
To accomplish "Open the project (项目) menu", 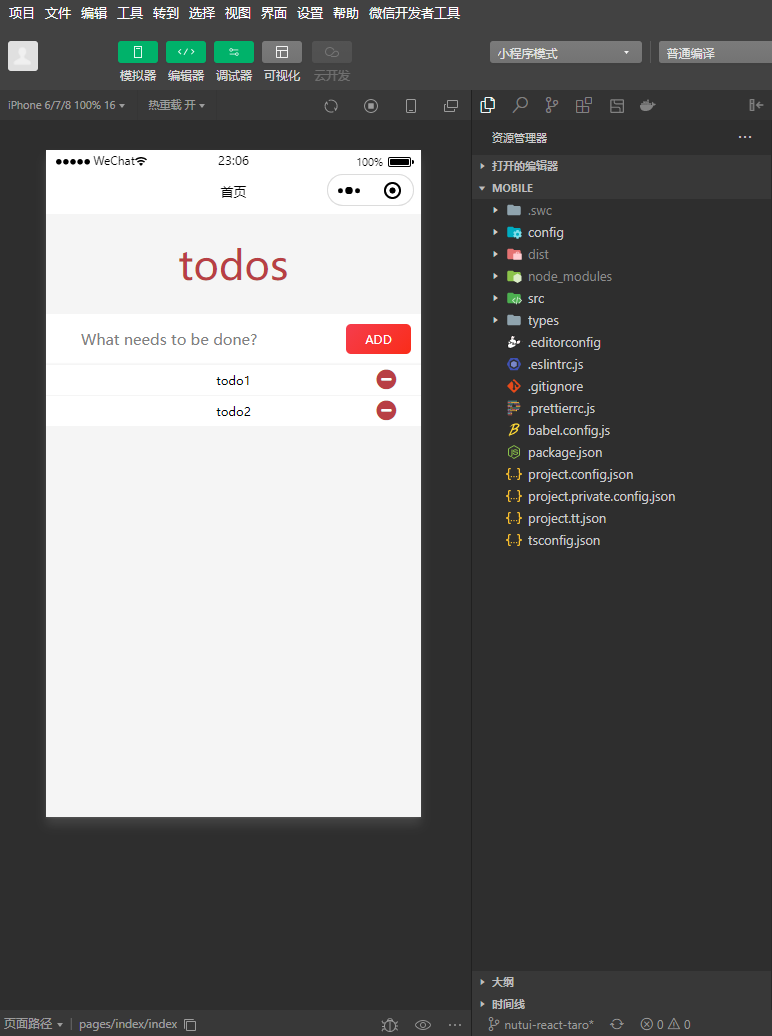I will tap(22, 13).
